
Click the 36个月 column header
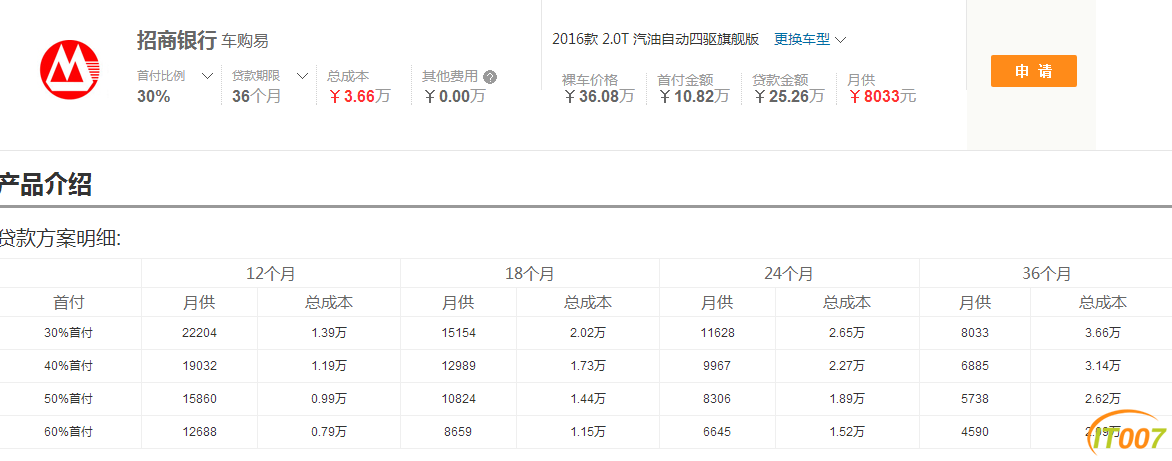(x=1046, y=273)
